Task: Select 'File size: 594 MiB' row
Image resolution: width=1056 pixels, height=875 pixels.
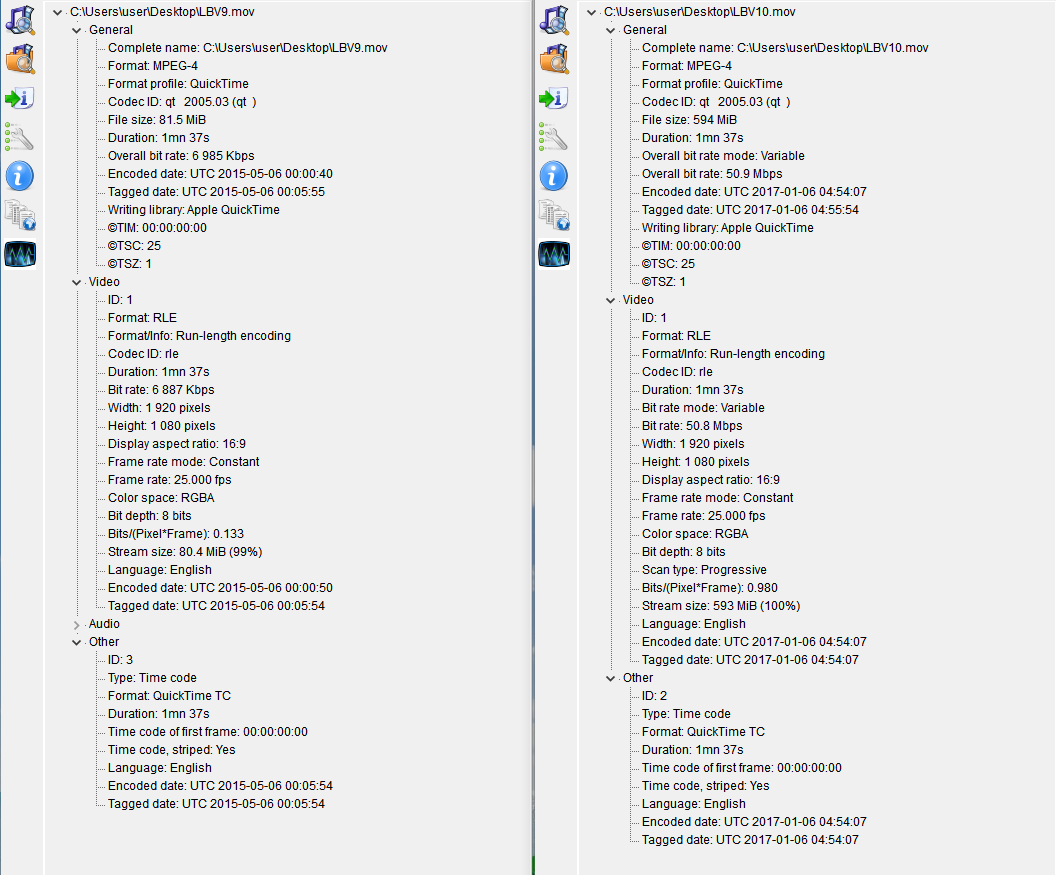Action: click(690, 120)
